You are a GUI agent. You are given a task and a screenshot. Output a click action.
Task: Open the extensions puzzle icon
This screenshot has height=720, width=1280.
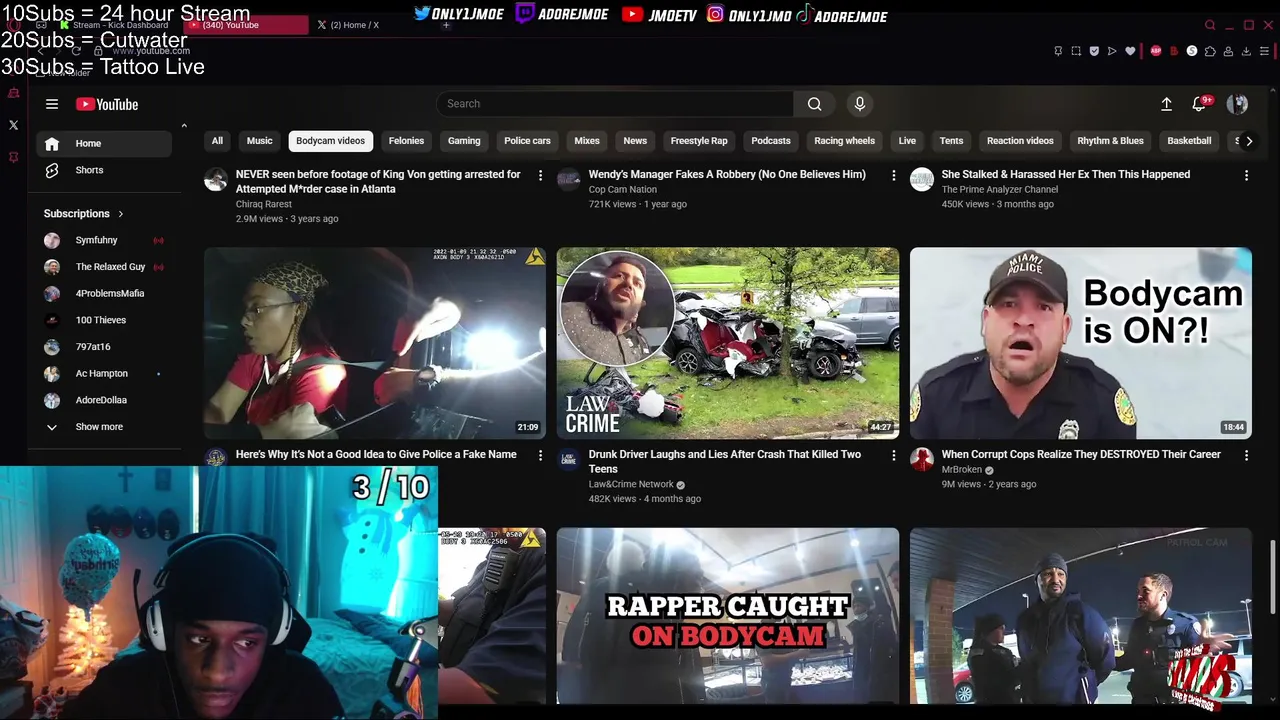tap(1210, 51)
